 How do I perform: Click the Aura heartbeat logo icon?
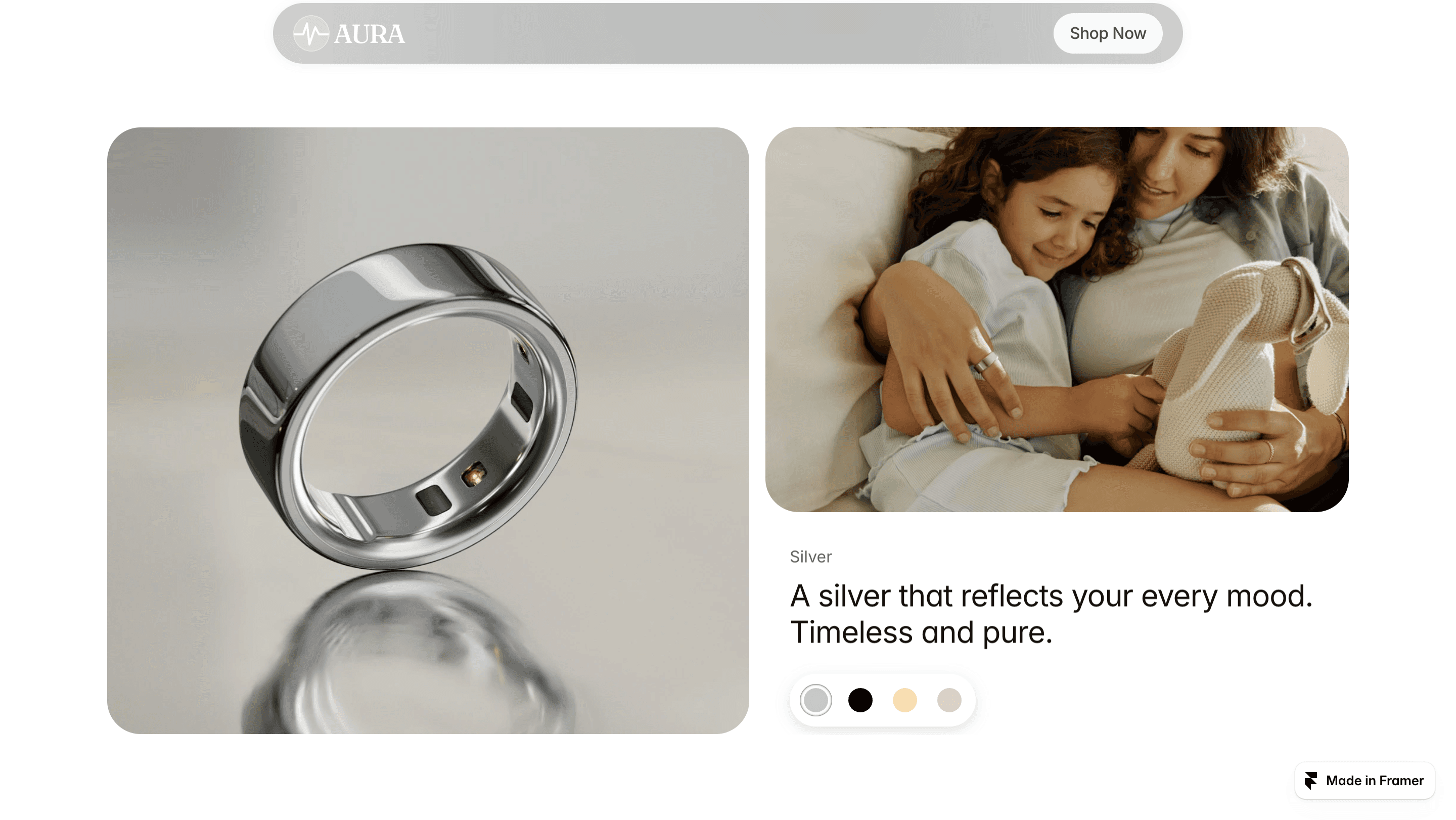[311, 33]
